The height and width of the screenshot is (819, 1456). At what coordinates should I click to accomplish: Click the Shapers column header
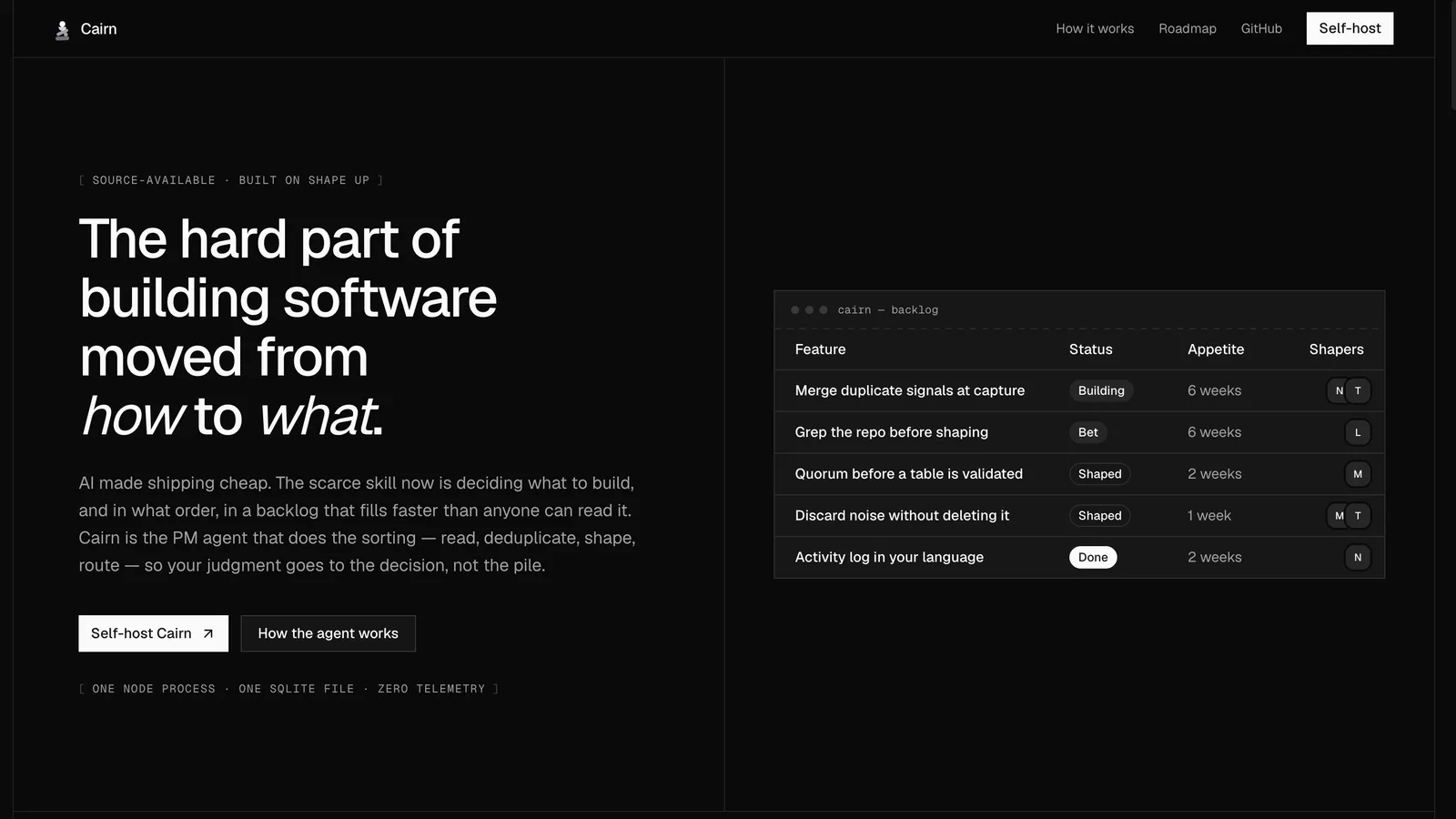click(x=1336, y=349)
